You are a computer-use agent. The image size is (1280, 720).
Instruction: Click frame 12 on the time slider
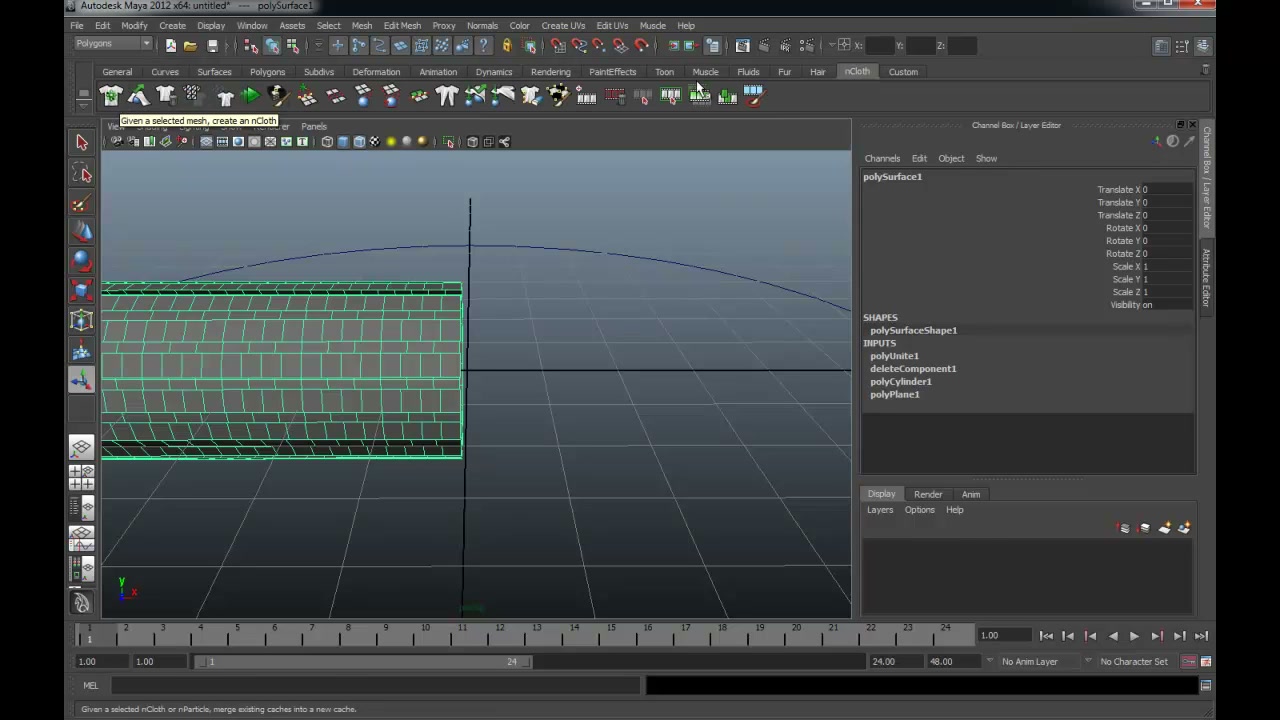pyautogui.click(x=499, y=634)
